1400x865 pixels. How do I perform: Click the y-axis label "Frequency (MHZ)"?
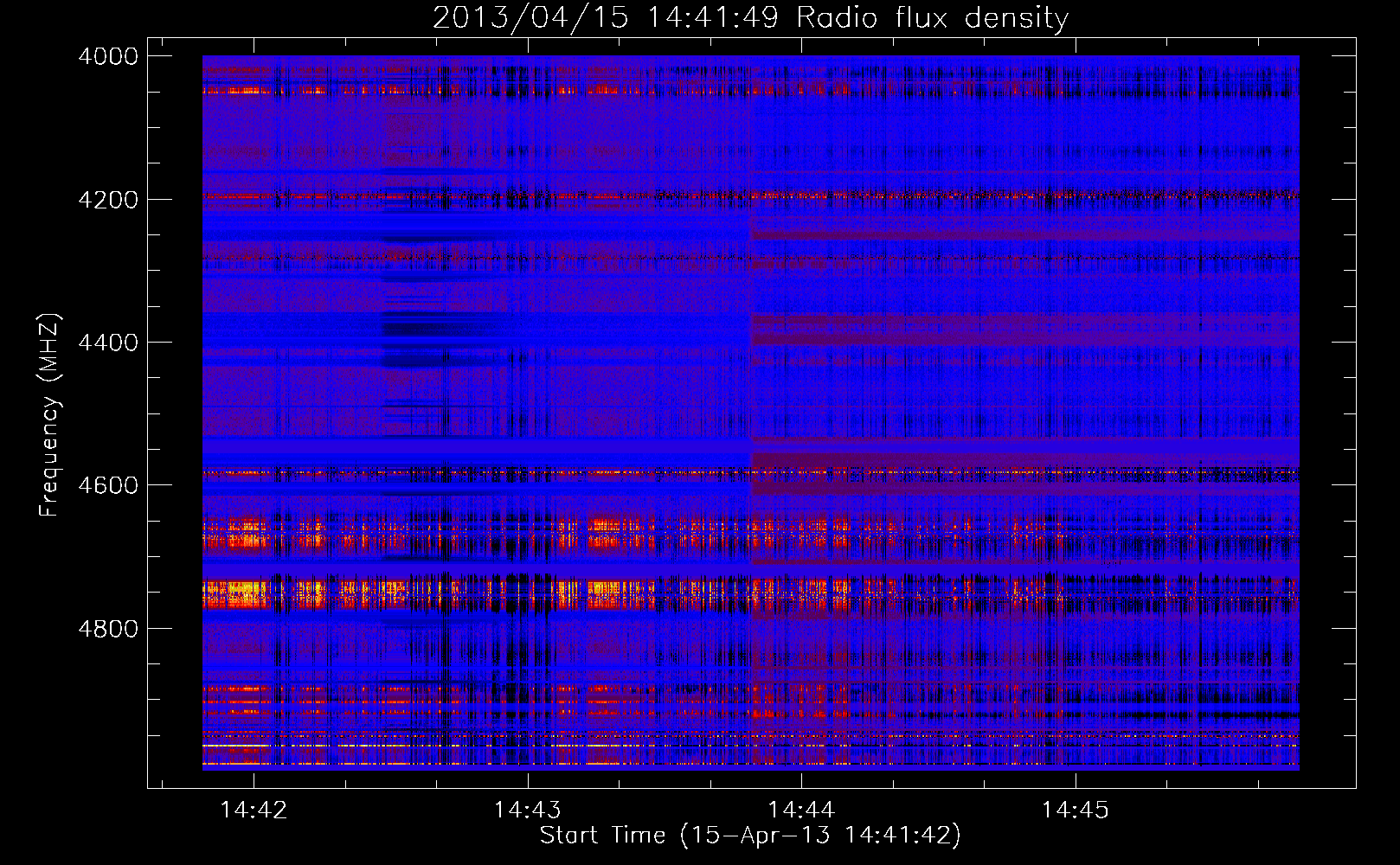[50, 415]
